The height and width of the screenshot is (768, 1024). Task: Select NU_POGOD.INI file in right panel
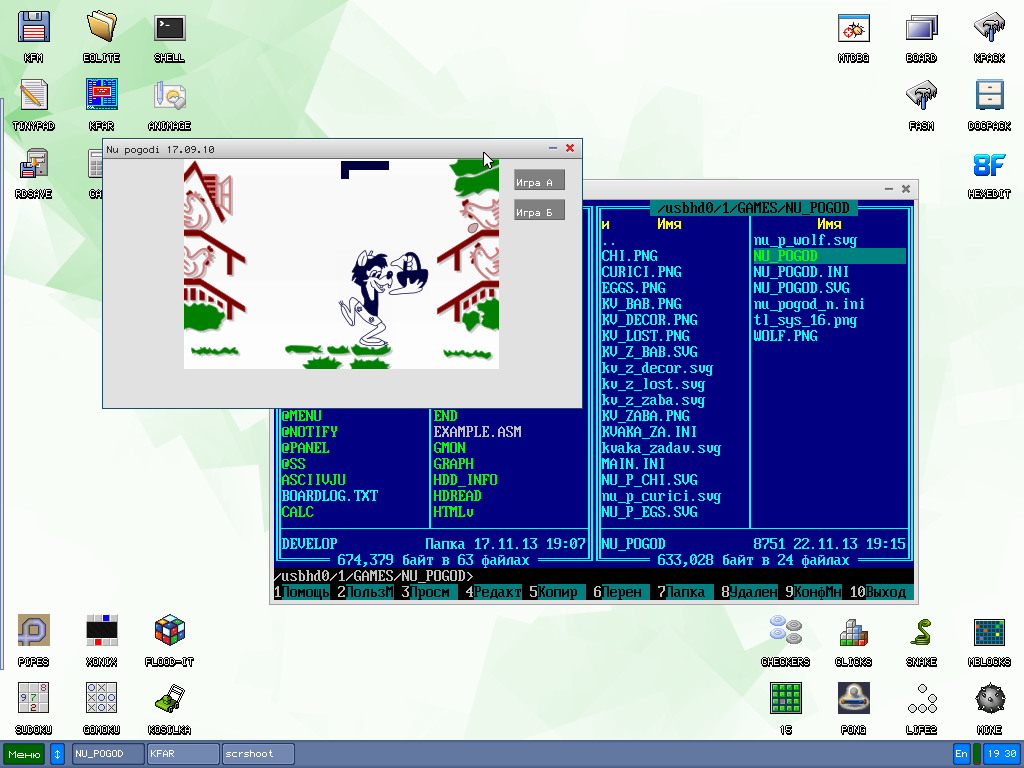point(801,272)
